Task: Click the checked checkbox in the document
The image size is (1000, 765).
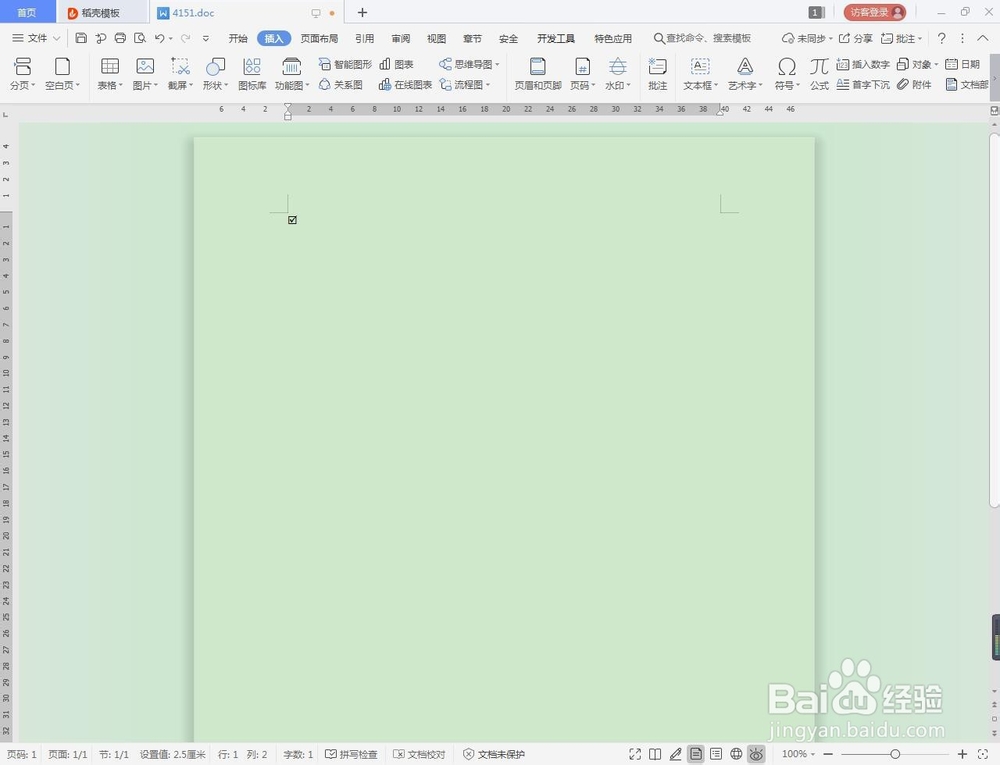Action: (x=291, y=219)
